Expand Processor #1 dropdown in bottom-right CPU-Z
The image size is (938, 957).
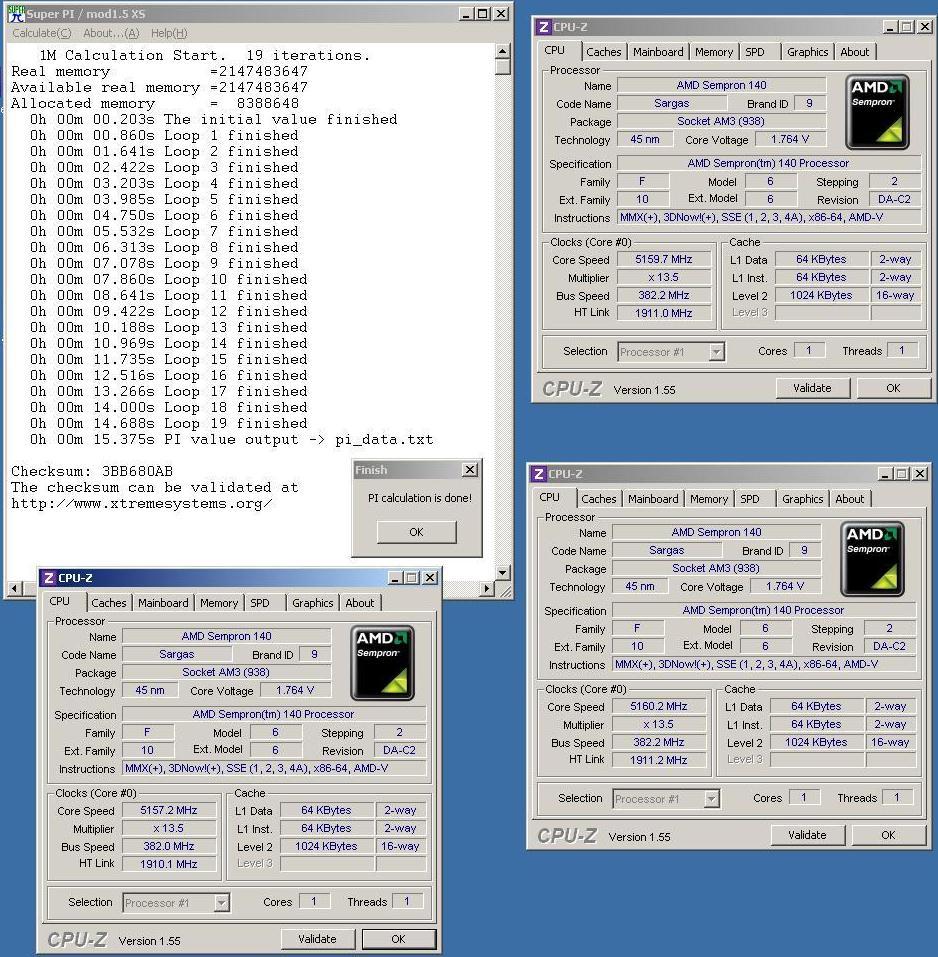(x=712, y=798)
